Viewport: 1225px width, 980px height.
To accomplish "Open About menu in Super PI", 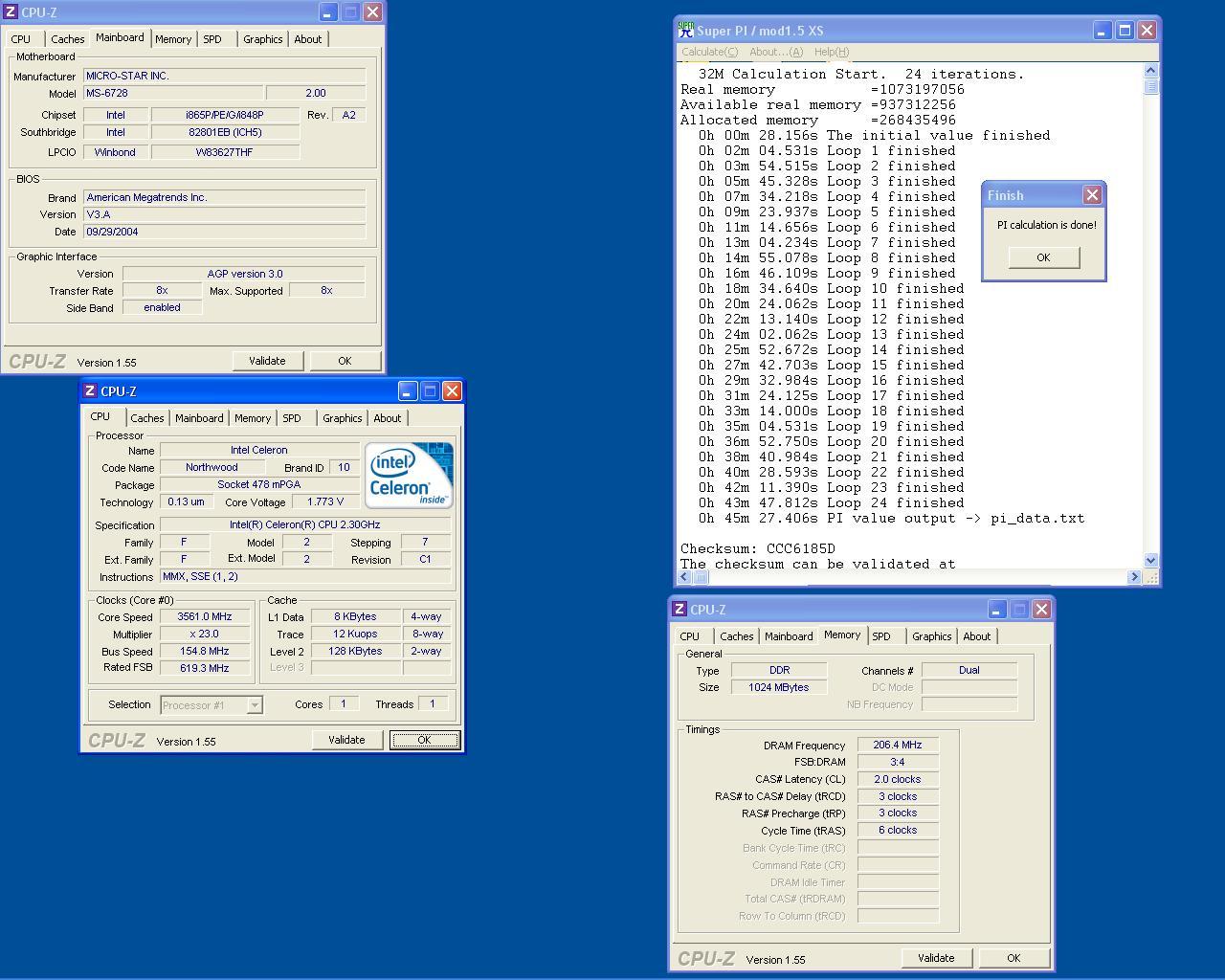I will coord(776,52).
